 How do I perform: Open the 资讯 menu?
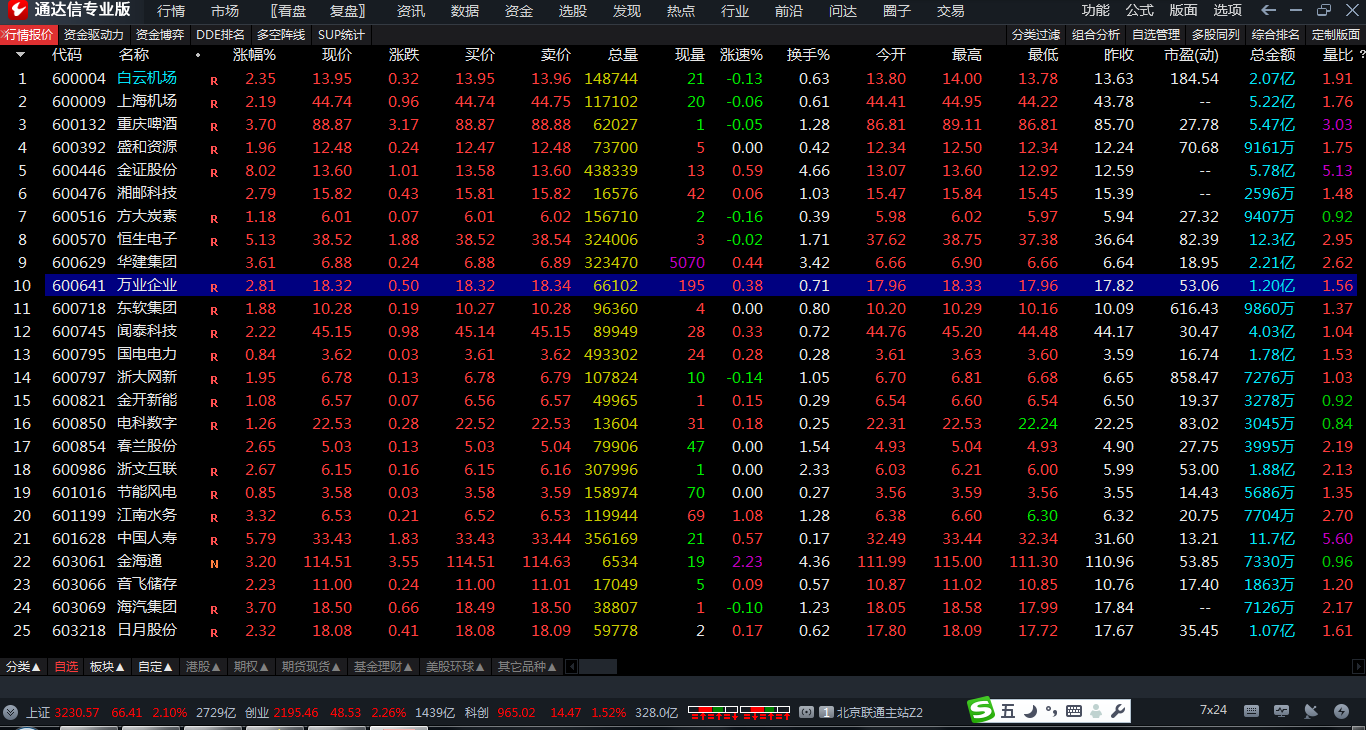411,11
